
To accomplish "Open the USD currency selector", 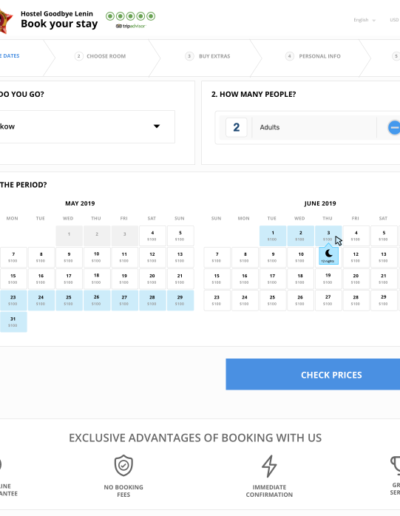I will 395,20.
